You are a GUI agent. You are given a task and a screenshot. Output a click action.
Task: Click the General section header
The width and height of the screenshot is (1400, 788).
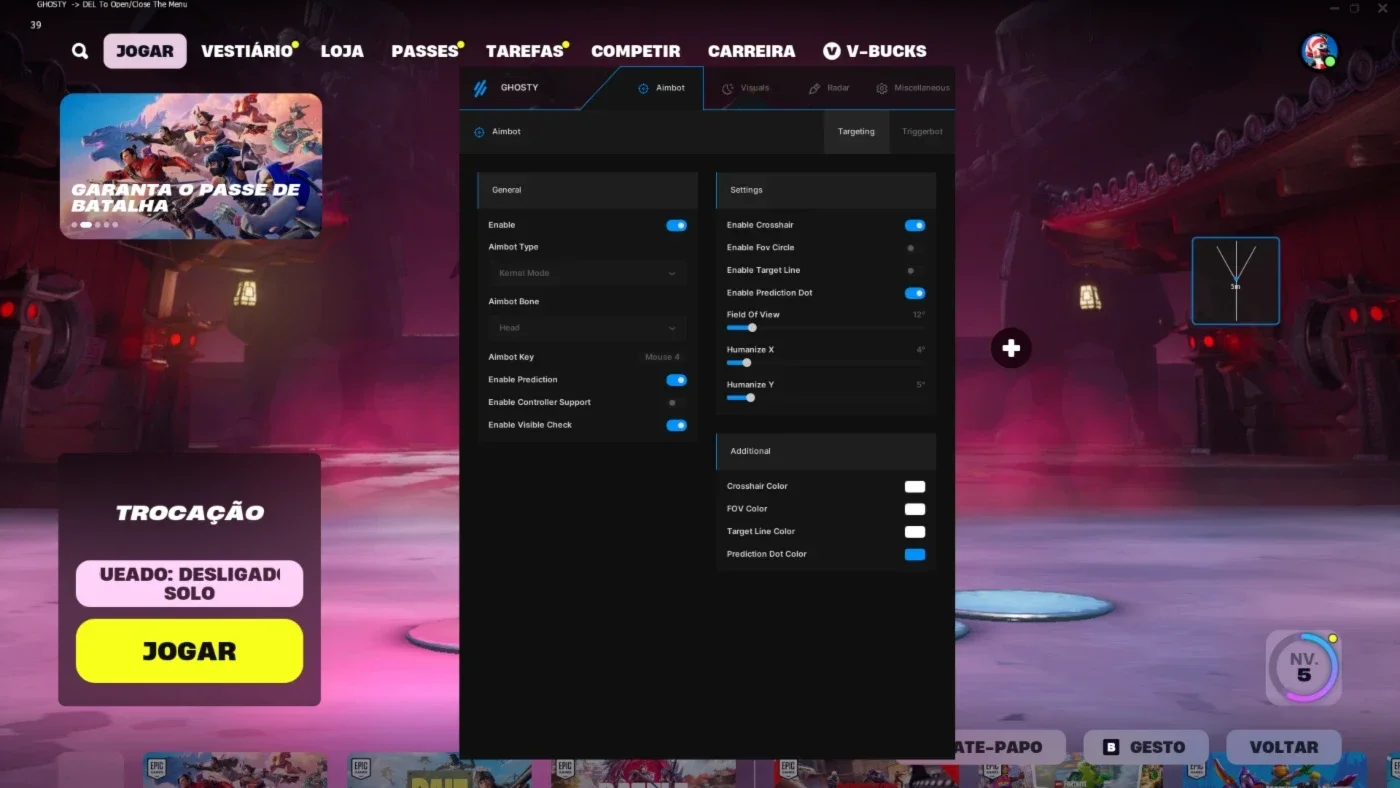pos(588,190)
